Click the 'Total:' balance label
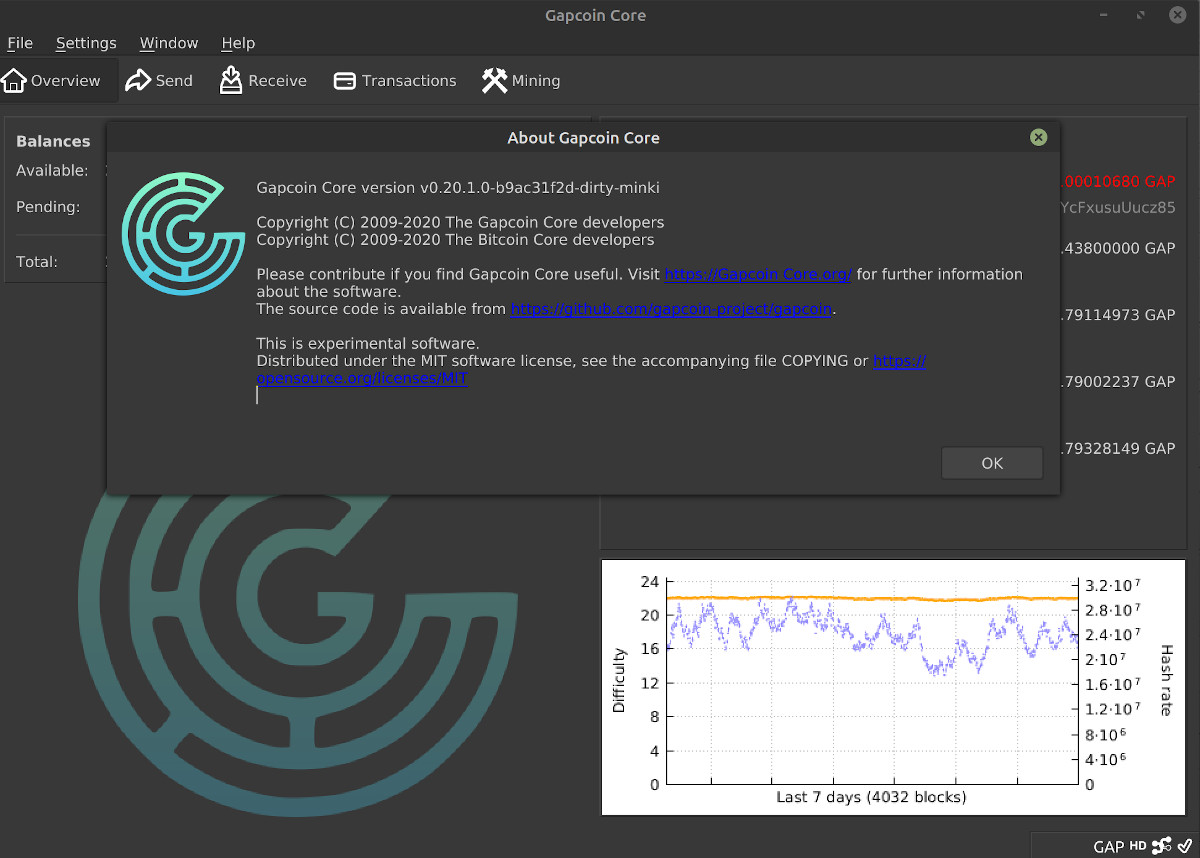This screenshot has width=1200, height=858. point(37,262)
